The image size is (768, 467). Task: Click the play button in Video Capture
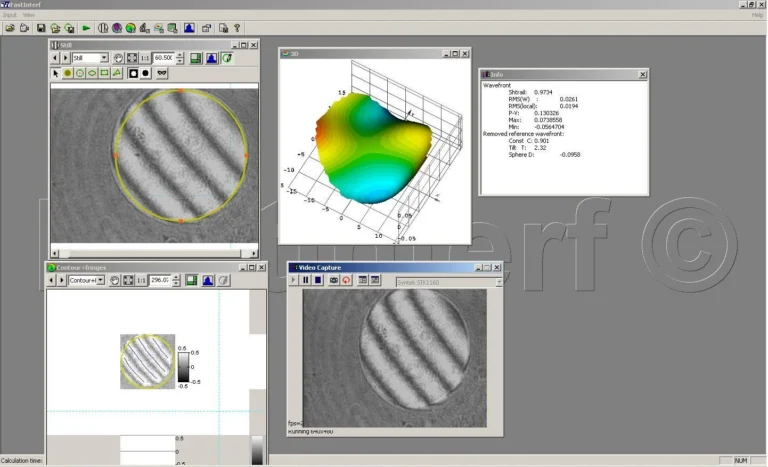[293, 280]
